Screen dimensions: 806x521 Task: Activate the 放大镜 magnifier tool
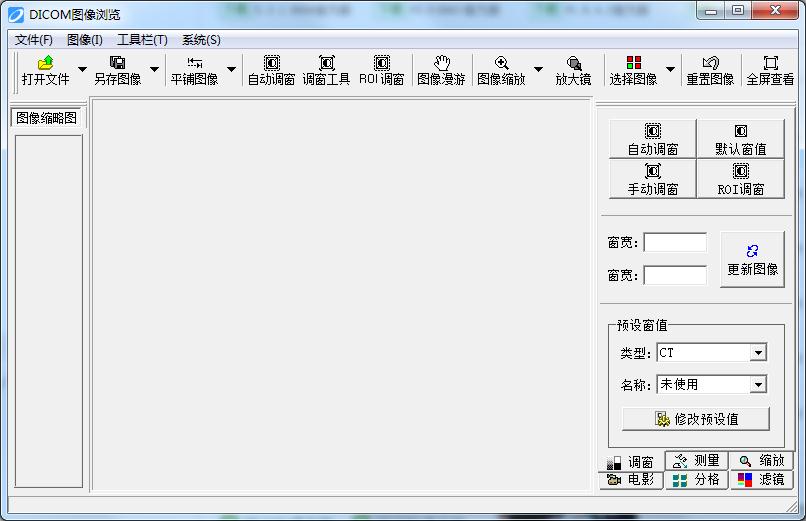point(574,70)
